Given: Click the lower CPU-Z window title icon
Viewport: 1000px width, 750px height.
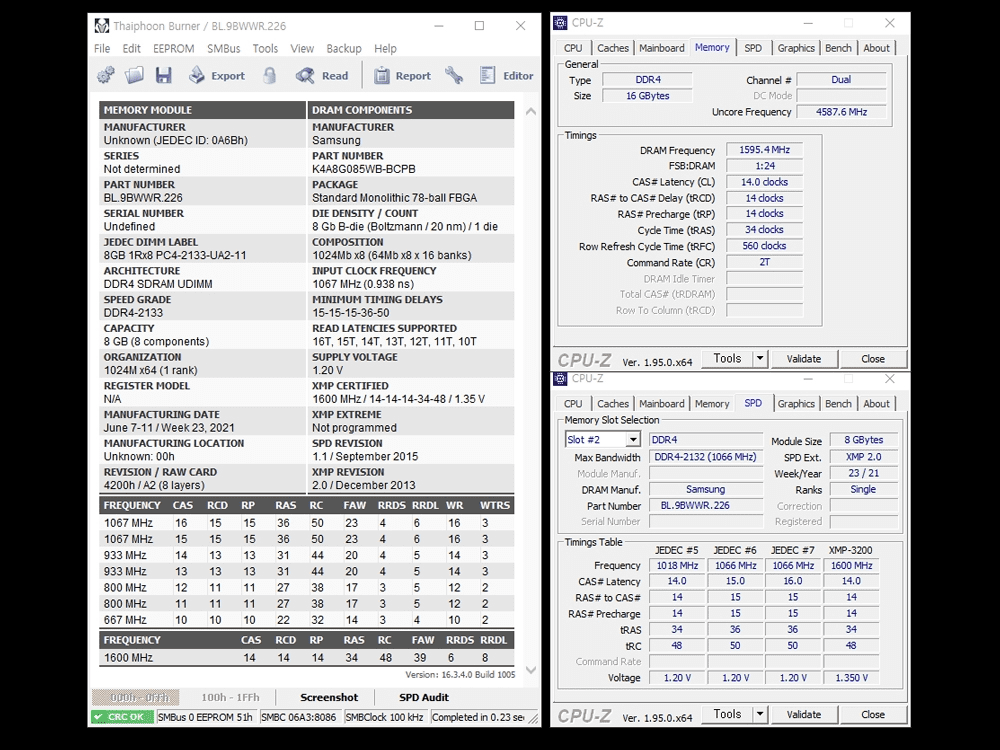Looking at the screenshot, I should coord(560,379).
